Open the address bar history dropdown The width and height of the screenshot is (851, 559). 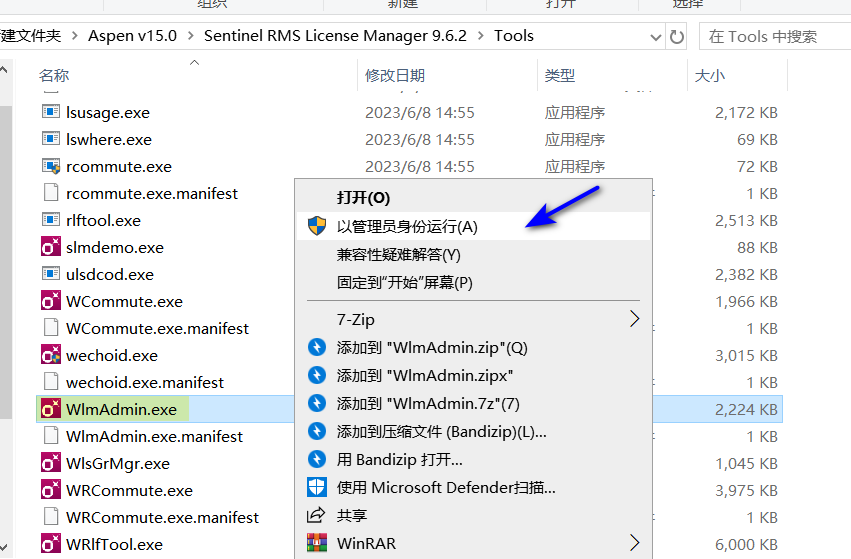coord(656,37)
